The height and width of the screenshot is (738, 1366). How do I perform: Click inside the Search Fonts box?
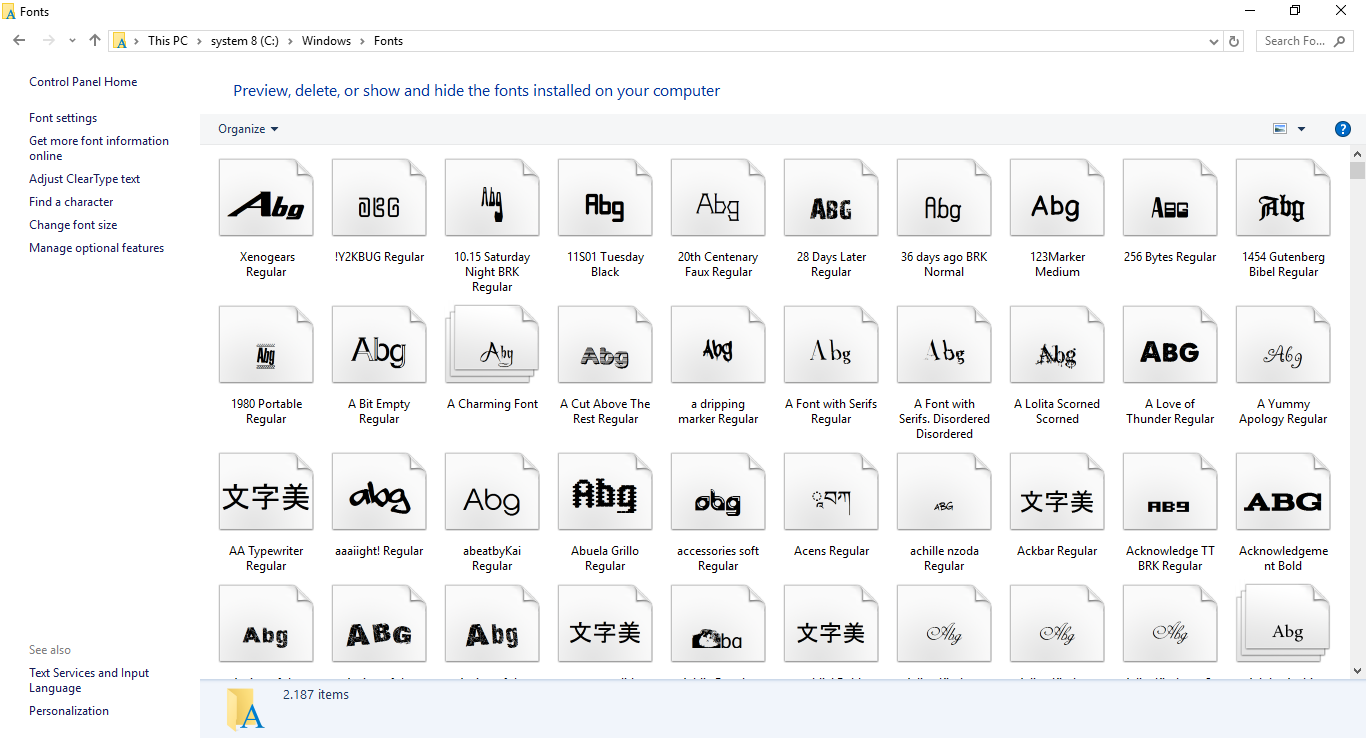1295,40
